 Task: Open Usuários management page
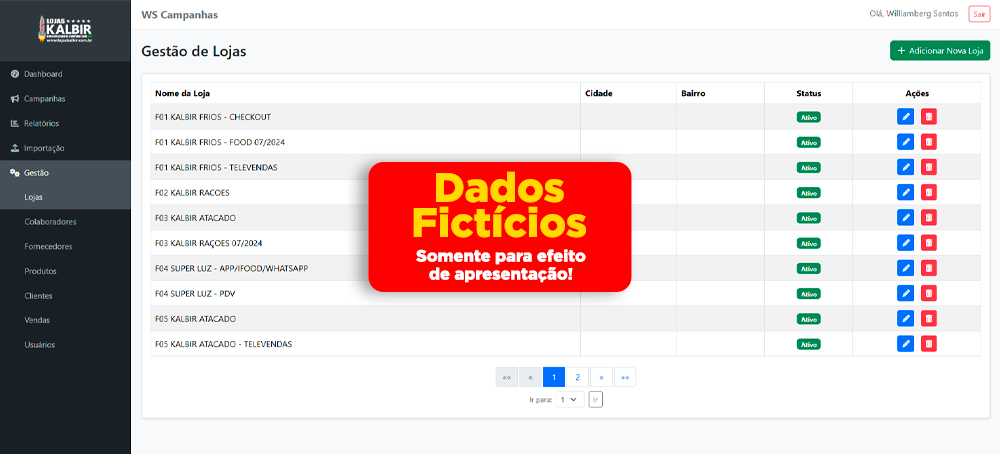65,345
